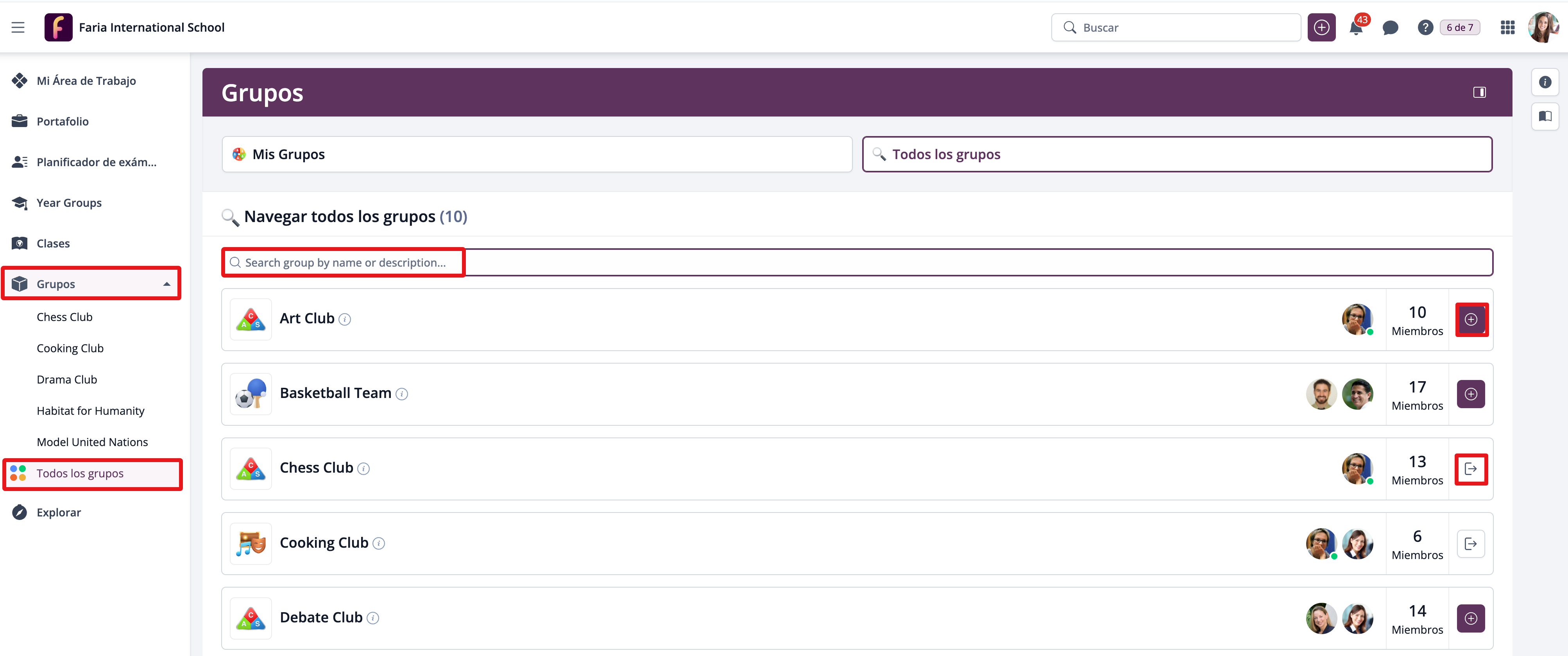Click the purple quick-add plus button in header

(1321, 28)
